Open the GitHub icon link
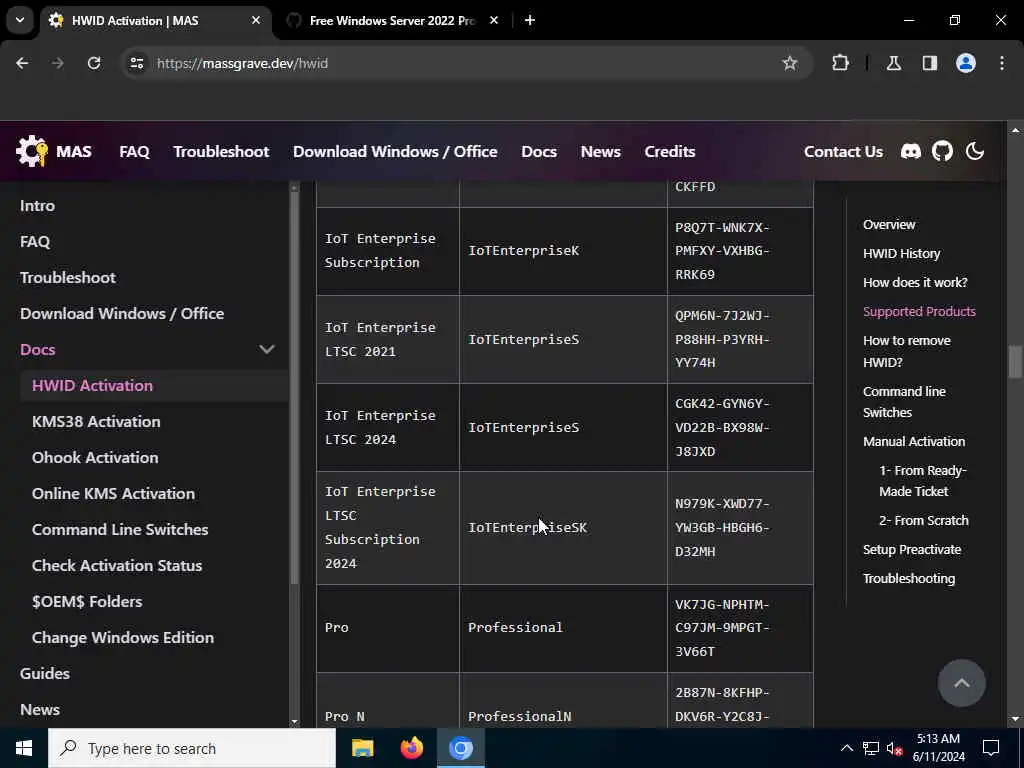The height and width of the screenshot is (768, 1024). pyautogui.click(x=942, y=152)
